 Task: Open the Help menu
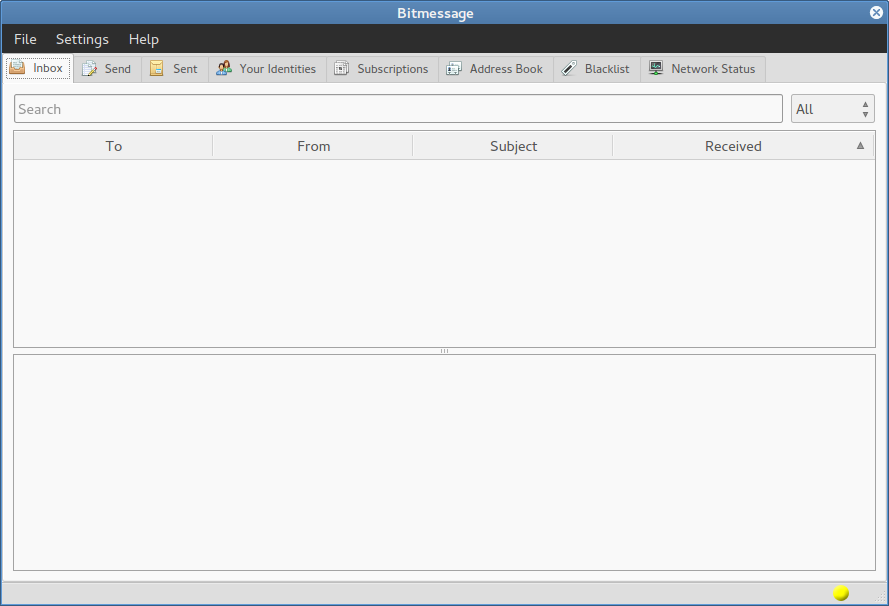(143, 39)
